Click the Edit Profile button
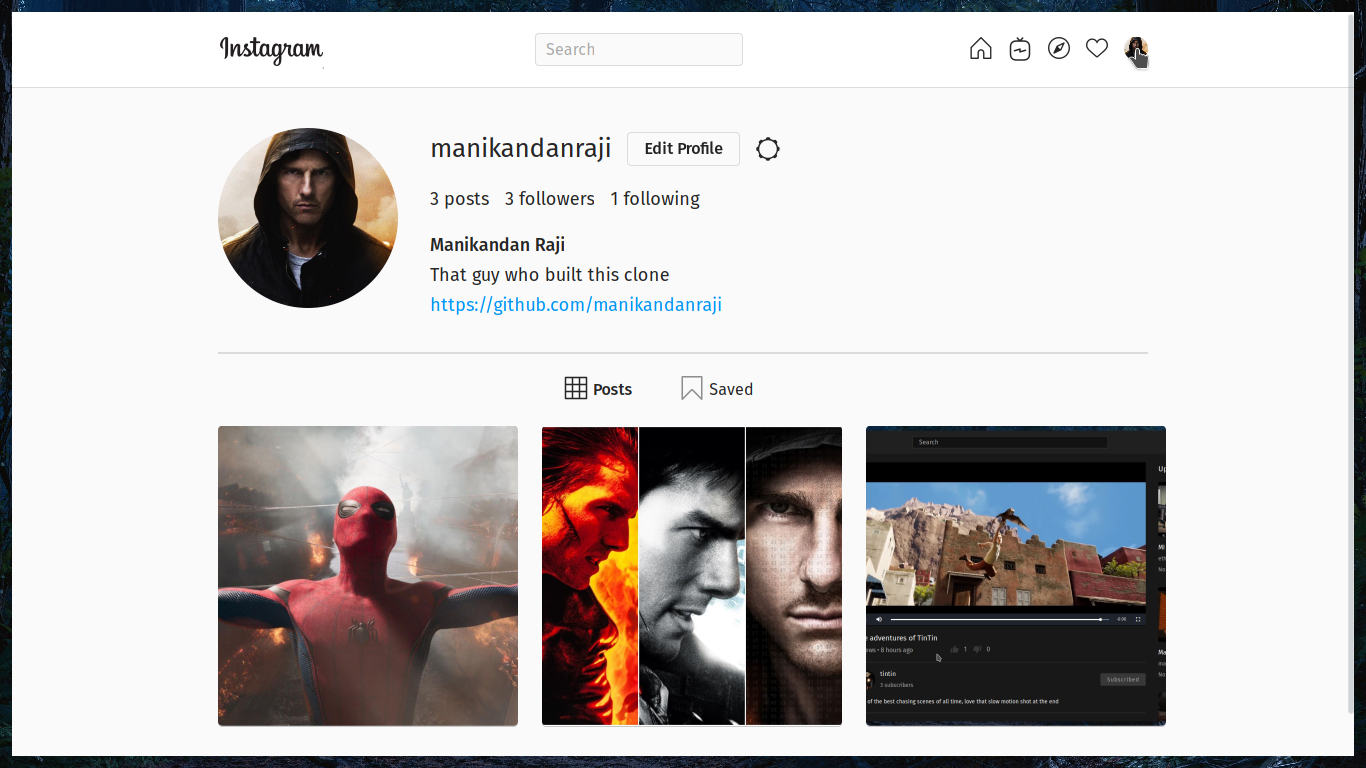 tap(683, 149)
